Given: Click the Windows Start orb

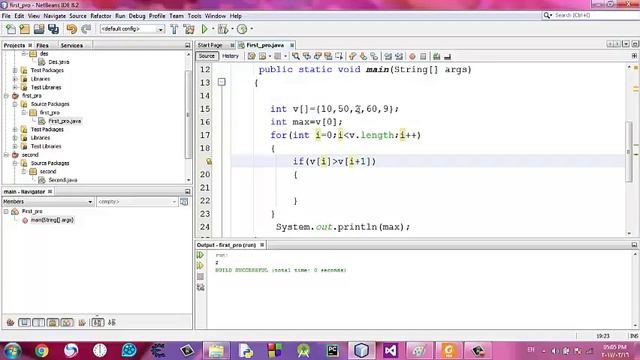Looking at the screenshot, I should click(x=12, y=351).
